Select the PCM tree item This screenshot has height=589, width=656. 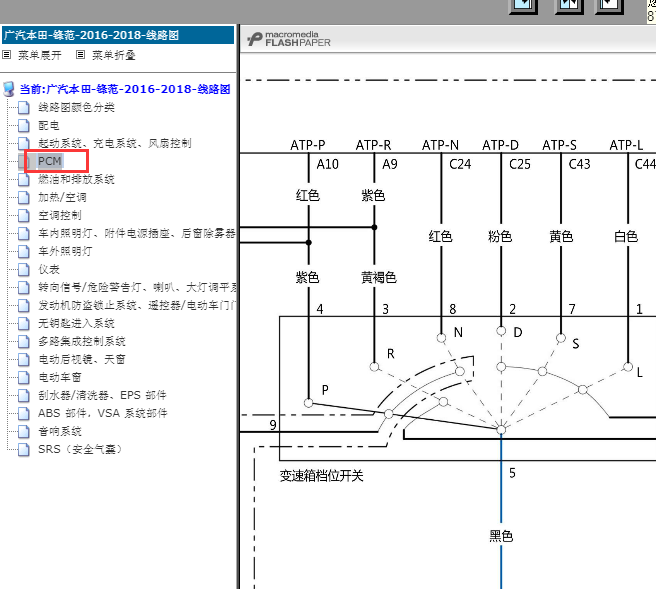[x=50, y=161]
